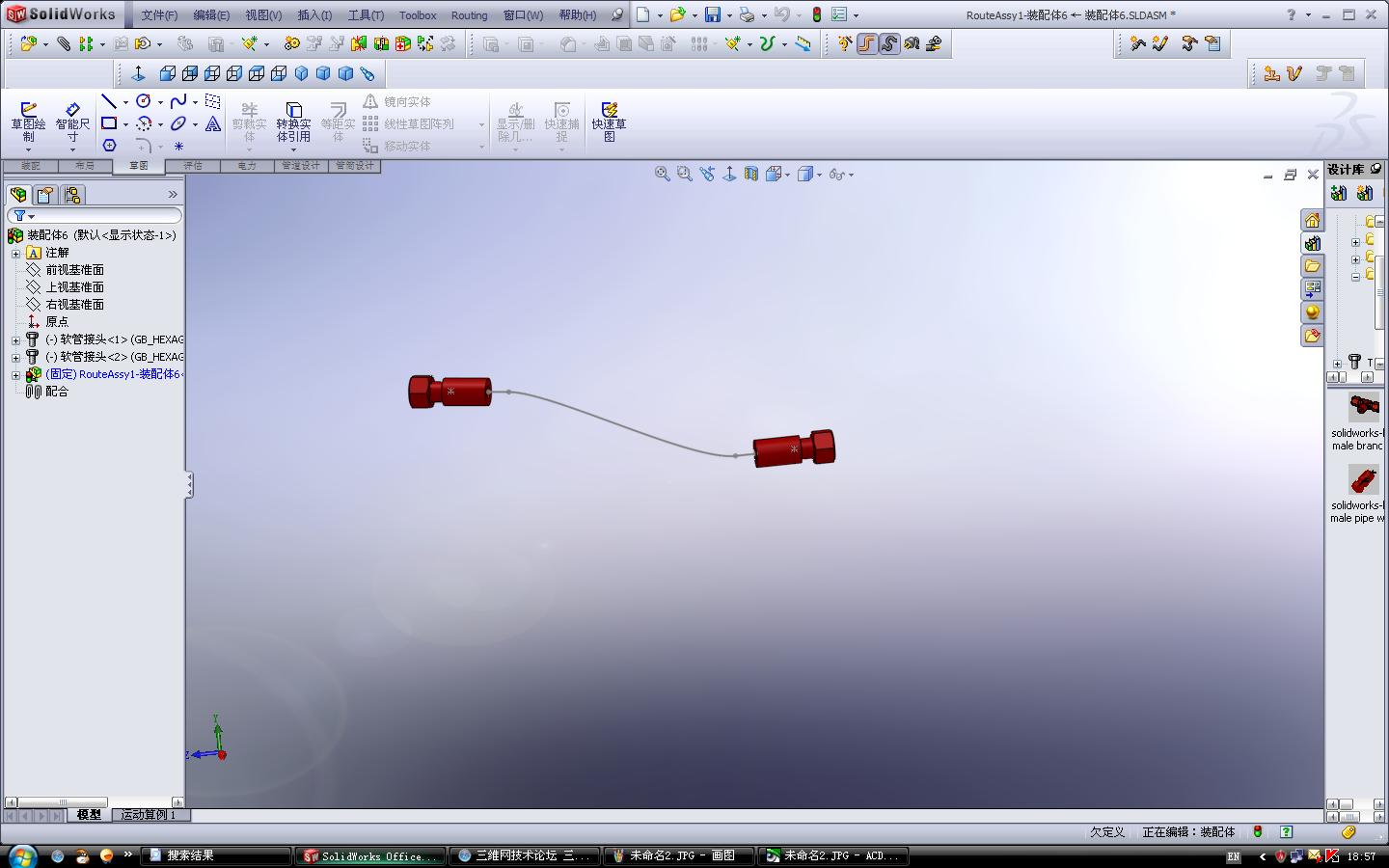Open the Toolbox menu
Screen dimensions: 1389x868
(x=418, y=15)
